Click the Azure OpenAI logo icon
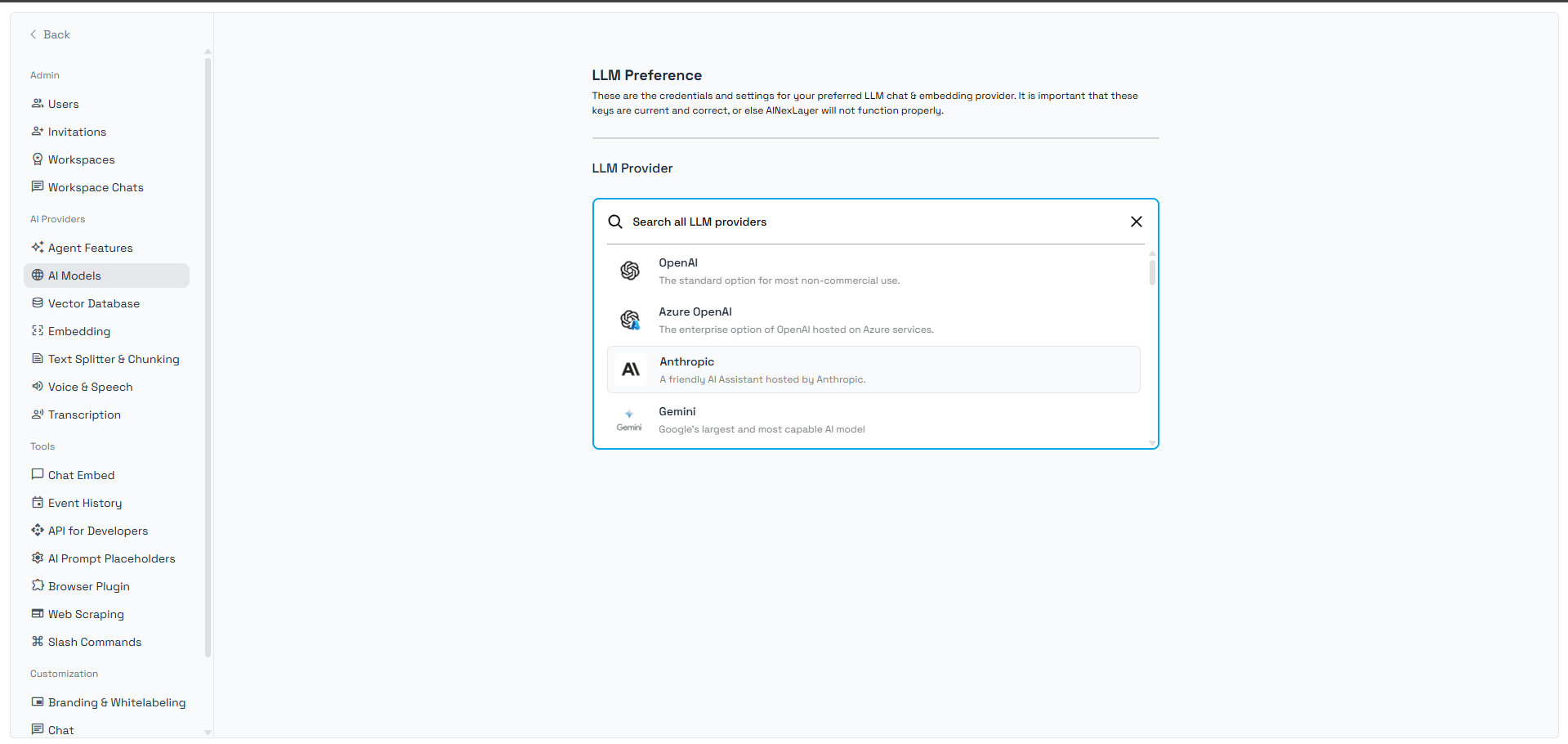 (629, 320)
